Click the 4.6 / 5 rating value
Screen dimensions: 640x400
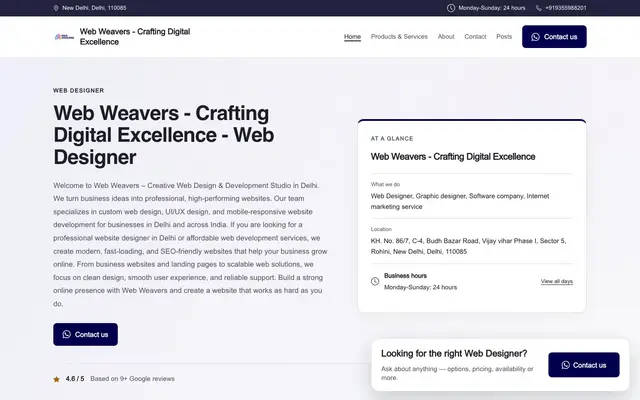point(75,379)
